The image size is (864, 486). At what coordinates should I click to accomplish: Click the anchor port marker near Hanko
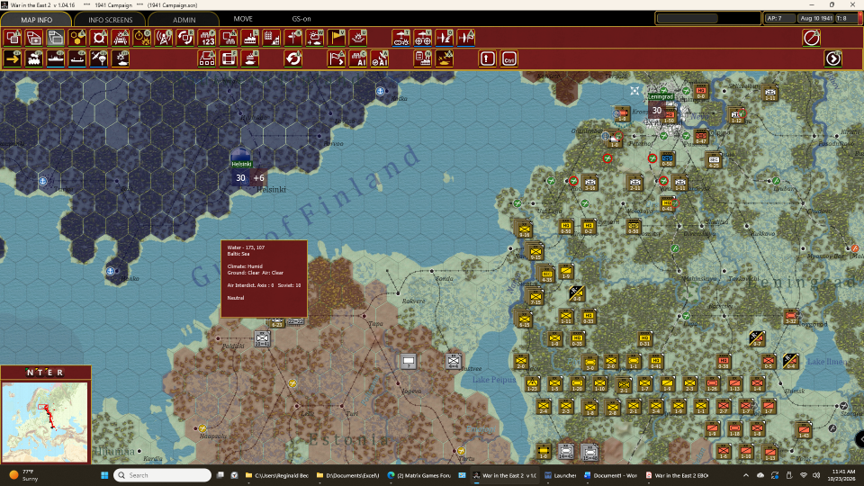pyautogui.click(x=110, y=271)
